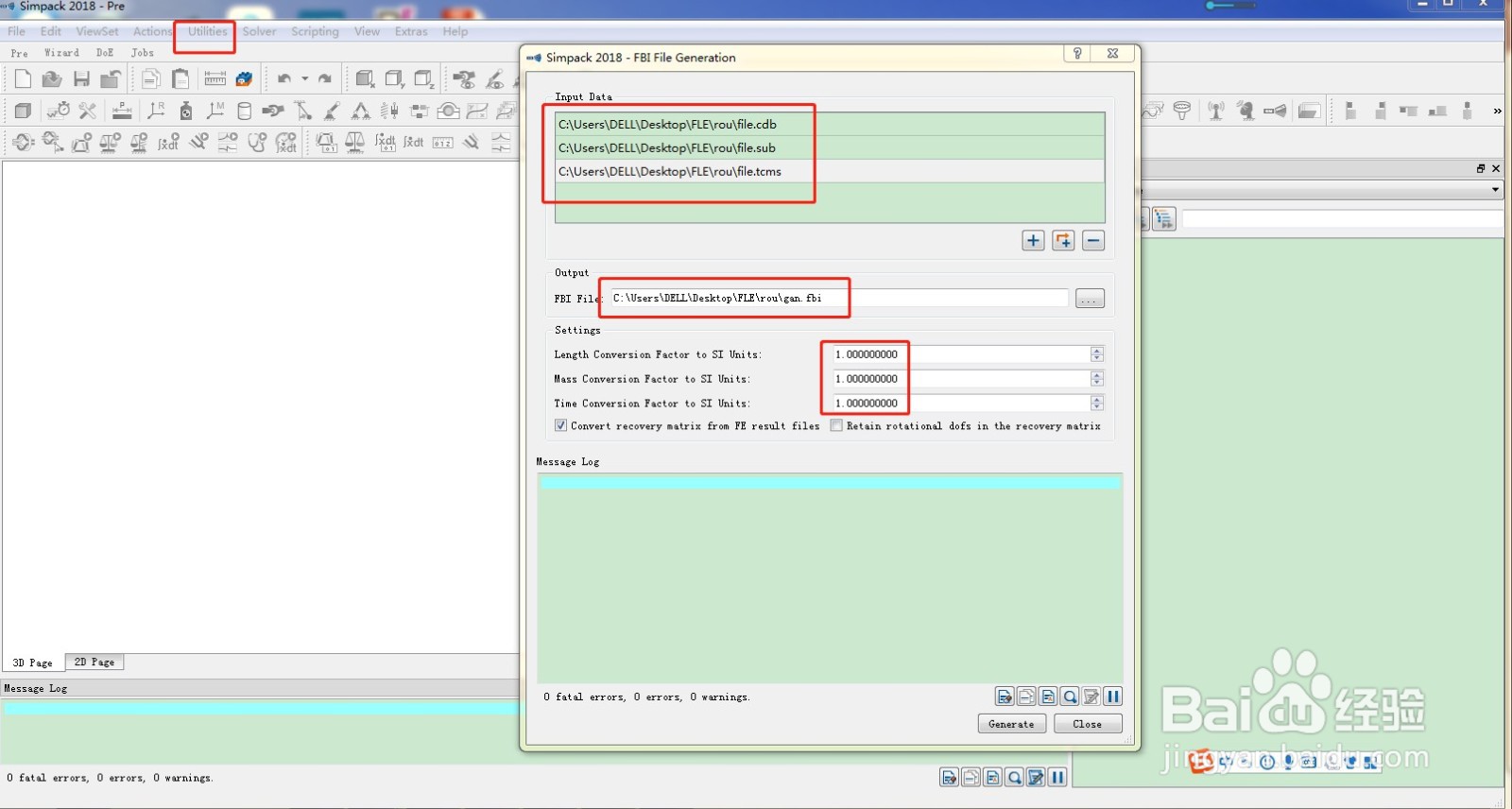This screenshot has width=1512, height=809.
Task: Click the crossed wrench and screwdriver icon
Action: pyautogui.click(x=88, y=111)
